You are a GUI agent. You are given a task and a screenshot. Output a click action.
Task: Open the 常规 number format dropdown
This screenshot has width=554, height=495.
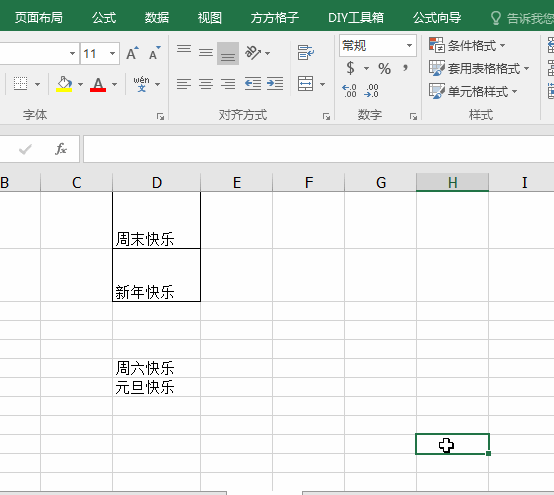pyautogui.click(x=409, y=45)
